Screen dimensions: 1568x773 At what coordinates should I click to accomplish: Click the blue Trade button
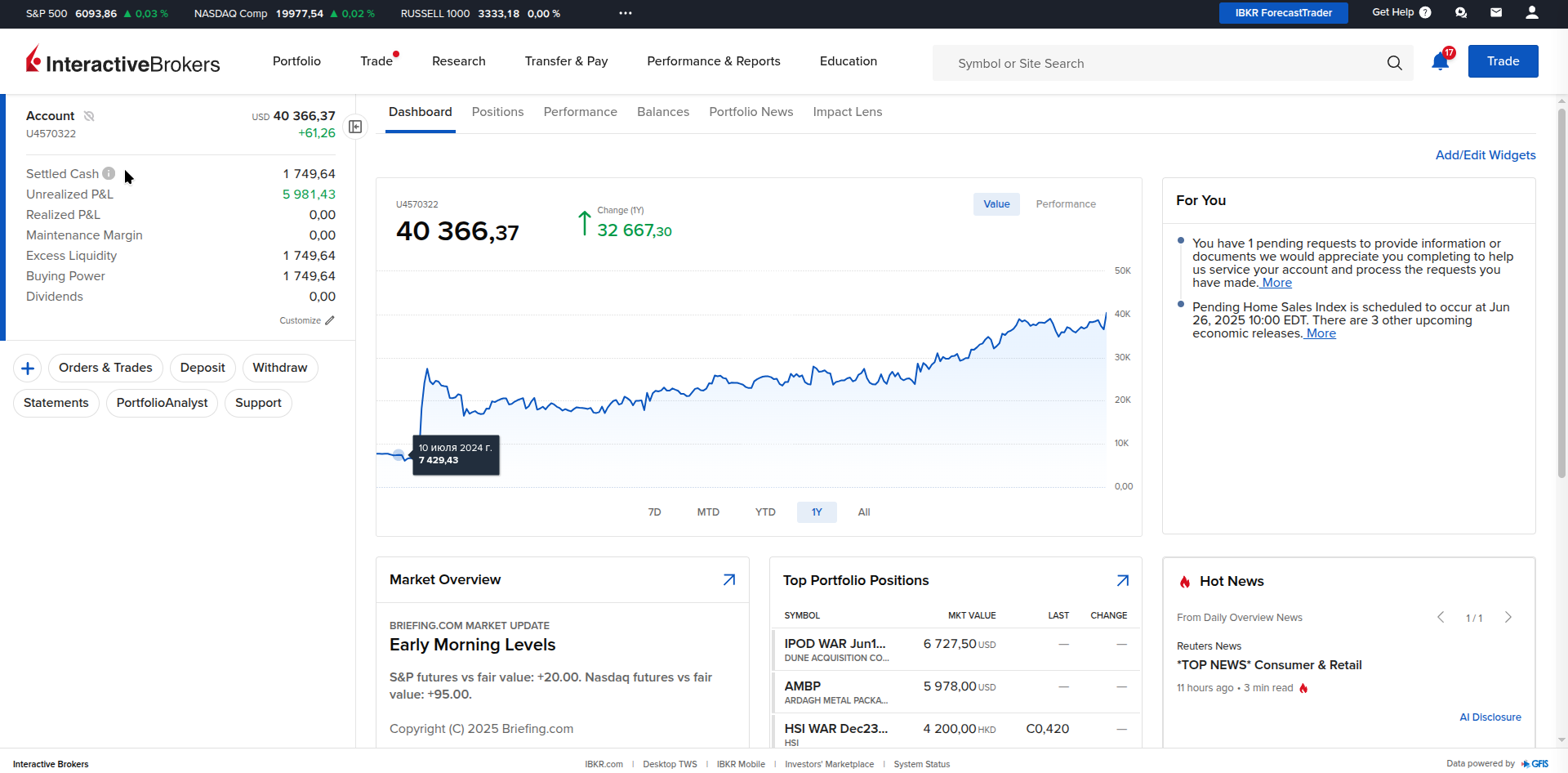click(x=1503, y=61)
